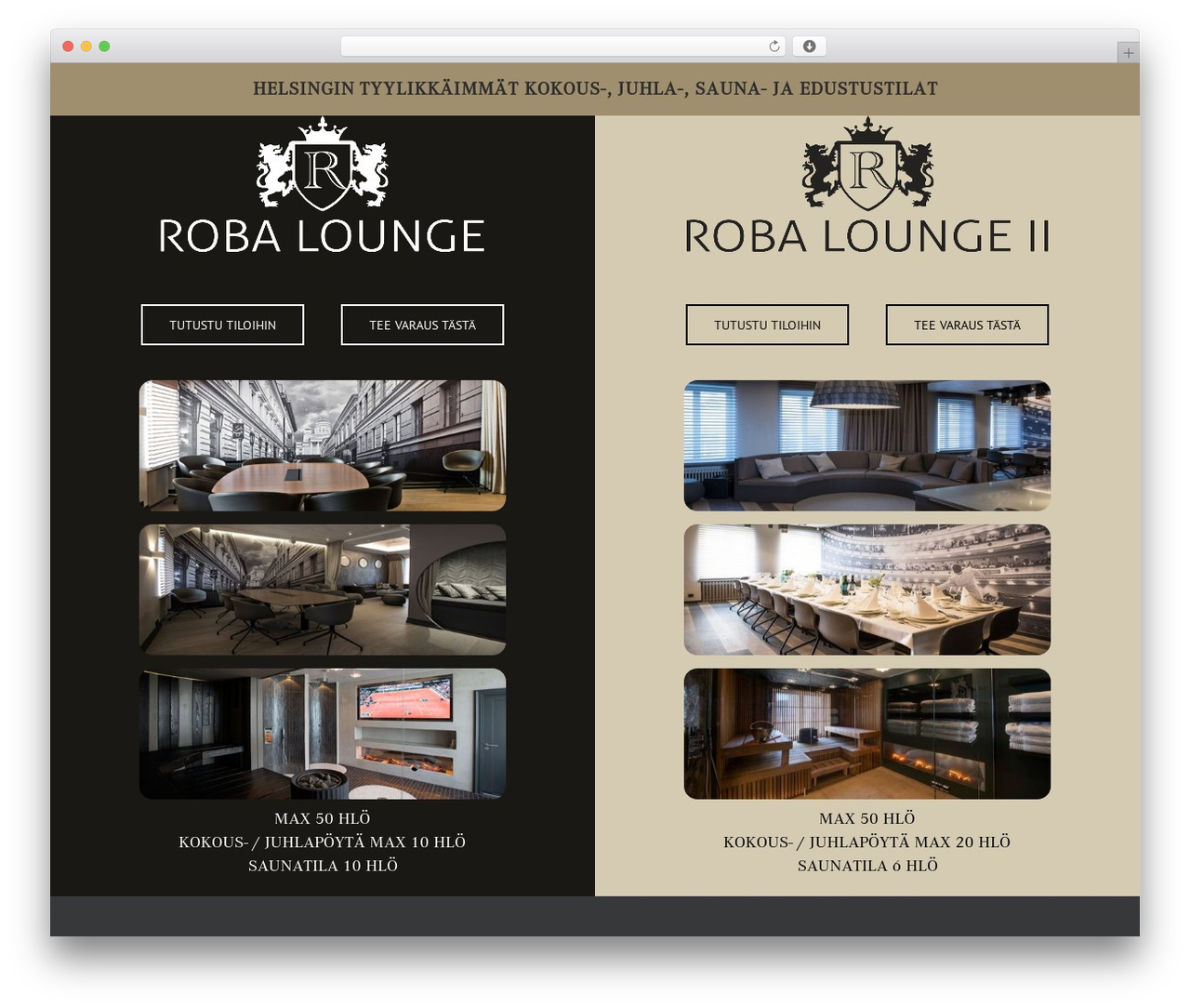Screen dimensions: 1190x1008
Task: Open the browser downloads button
Action: click(x=810, y=46)
